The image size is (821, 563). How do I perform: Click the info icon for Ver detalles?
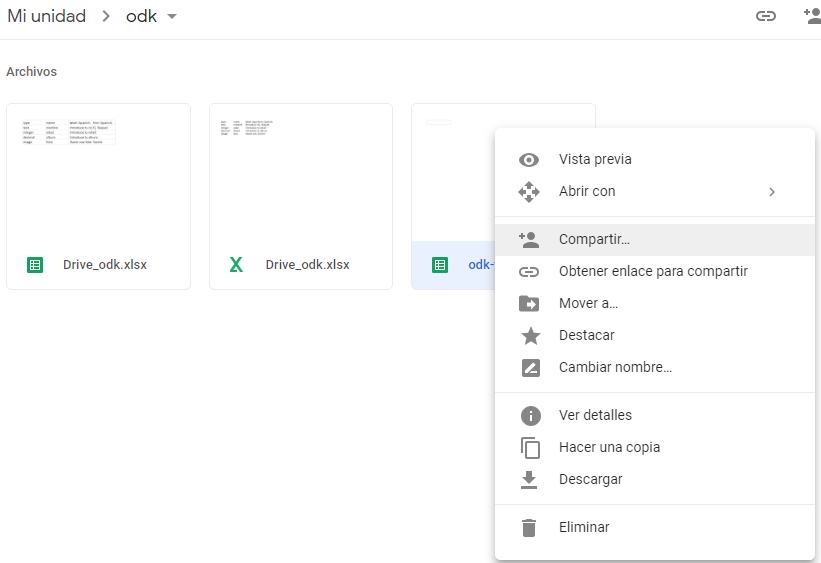530,416
